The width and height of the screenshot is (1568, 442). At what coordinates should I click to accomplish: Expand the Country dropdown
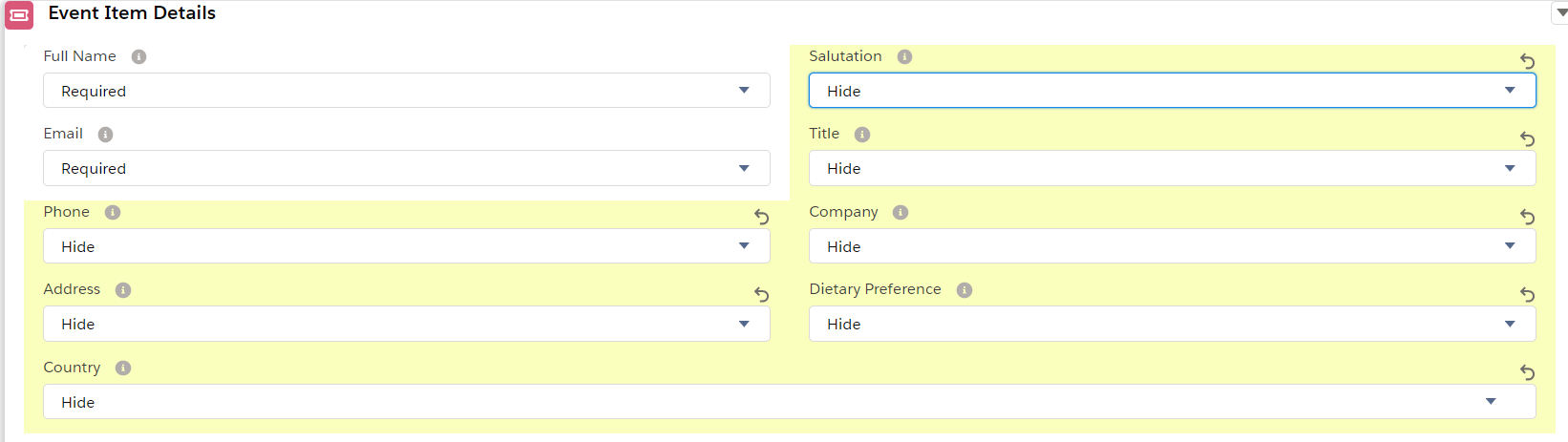point(789,402)
